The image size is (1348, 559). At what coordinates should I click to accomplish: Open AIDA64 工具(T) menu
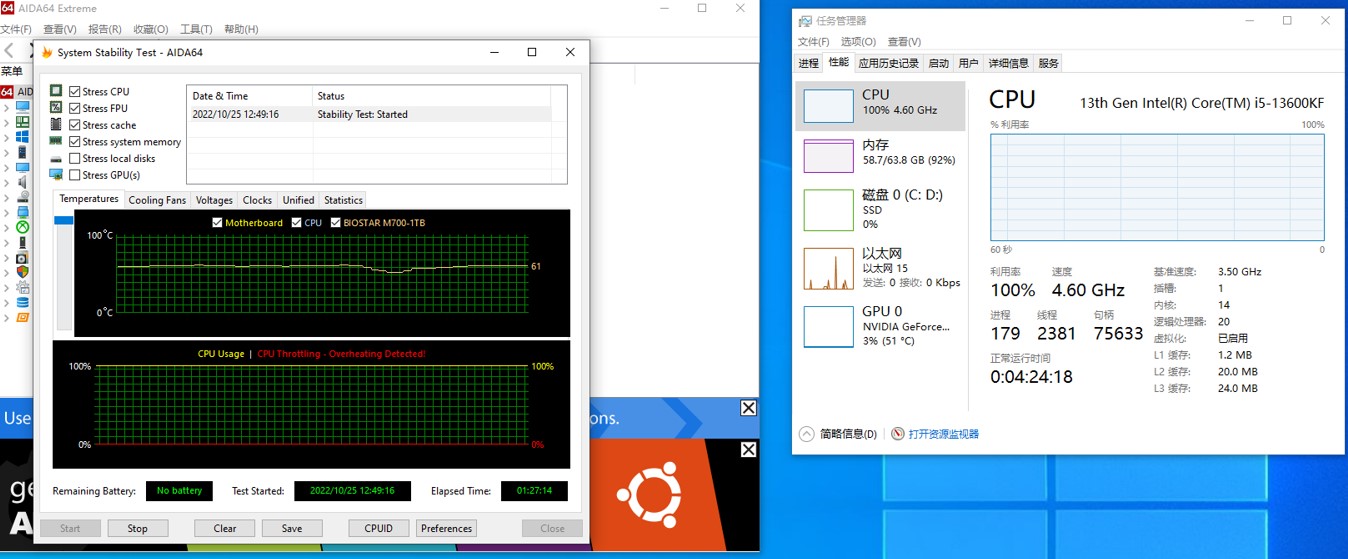[195, 29]
